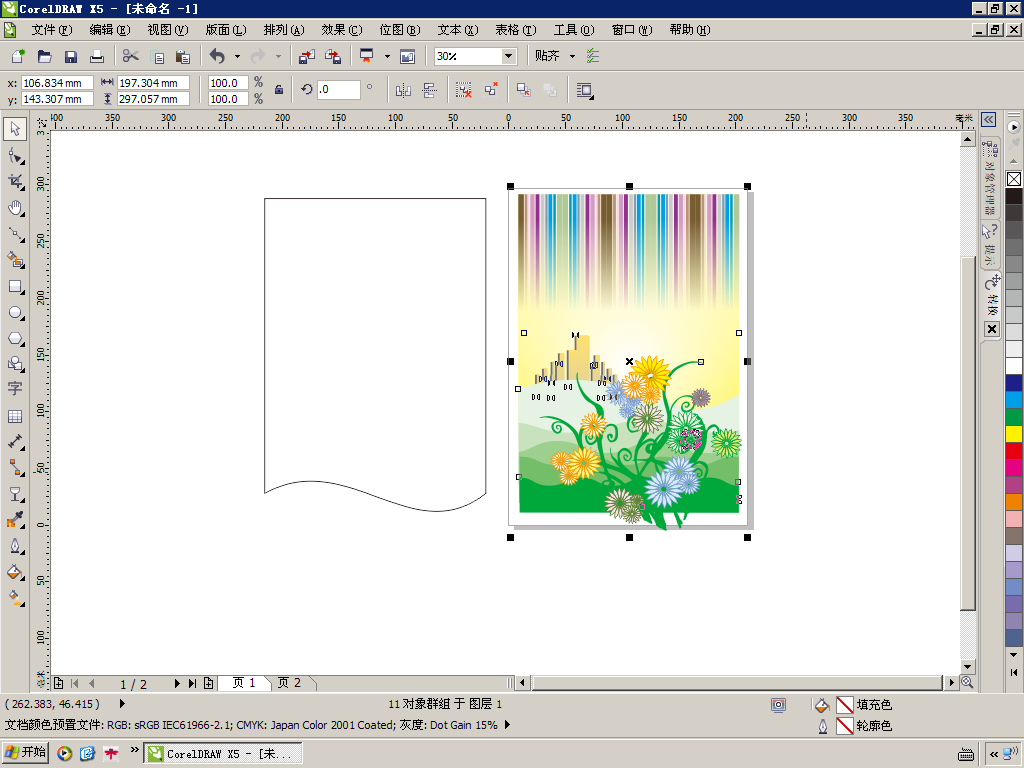This screenshot has width=1024, height=768.
Task: Pick the red color swatch
Action: tap(1014, 450)
